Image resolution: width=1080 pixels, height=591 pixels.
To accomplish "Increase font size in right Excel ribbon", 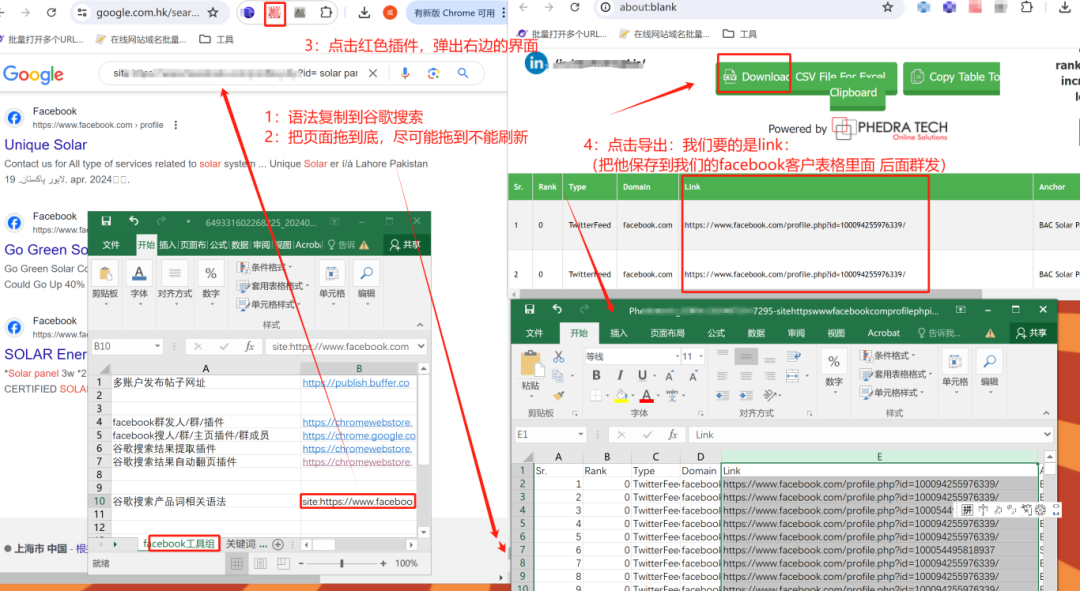I will (669, 375).
